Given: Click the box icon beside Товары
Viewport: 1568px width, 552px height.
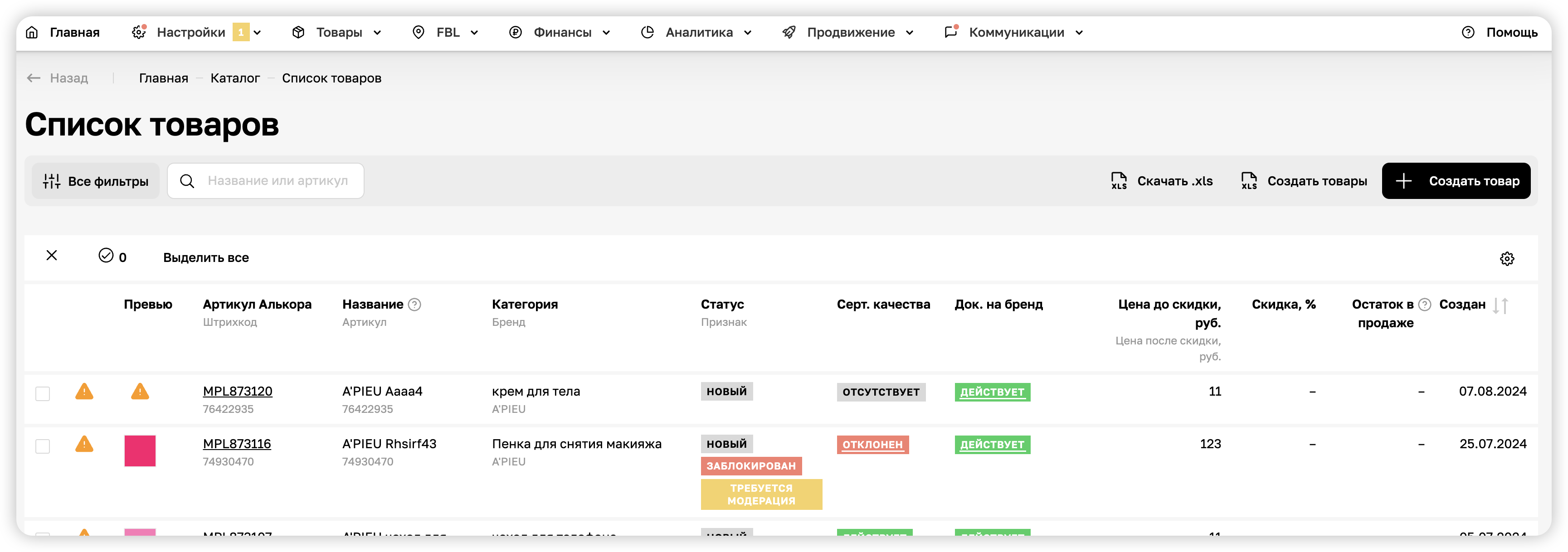Looking at the screenshot, I should [x=297, y=32].
